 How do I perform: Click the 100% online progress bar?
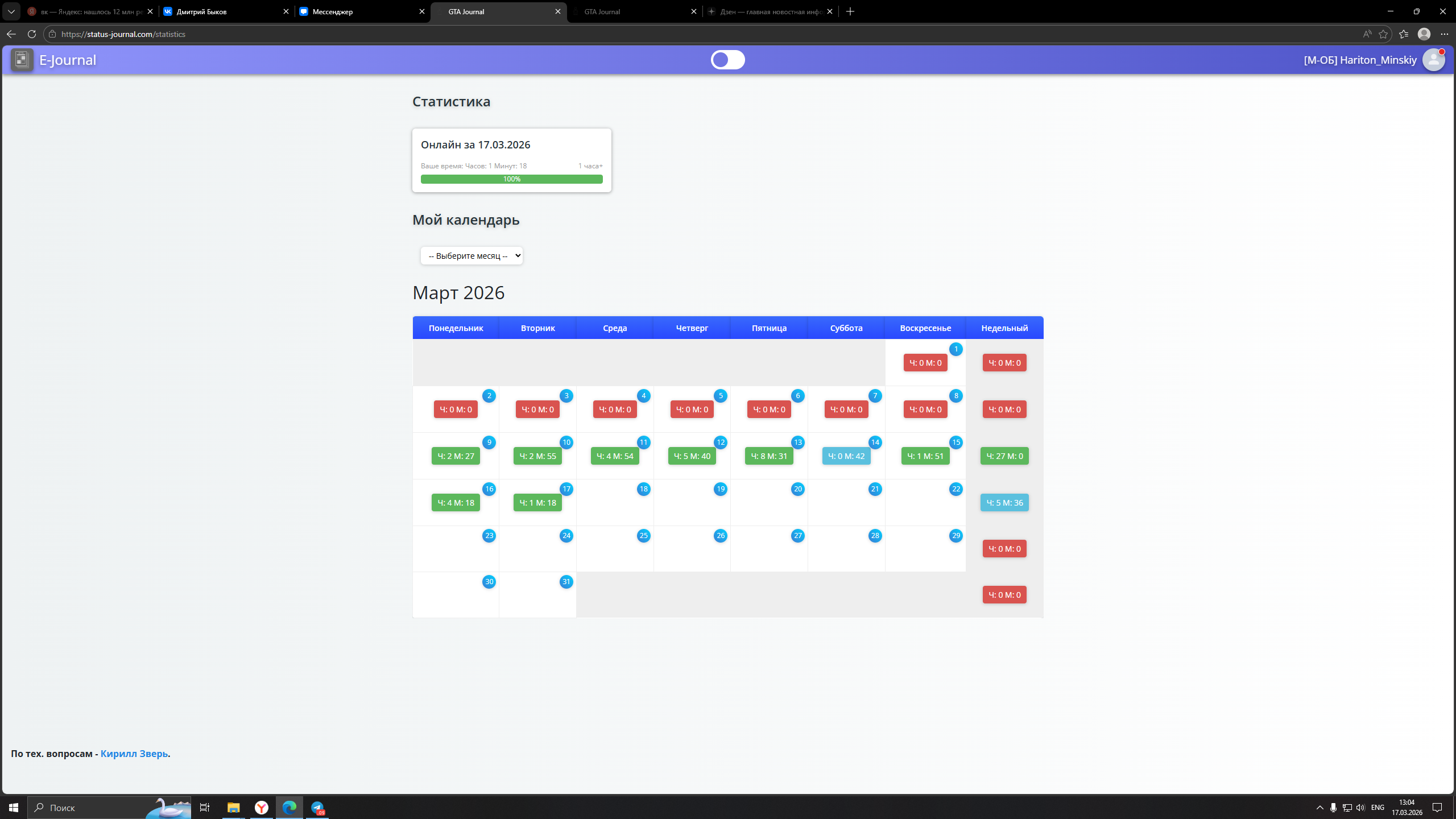tap(511, 179)
